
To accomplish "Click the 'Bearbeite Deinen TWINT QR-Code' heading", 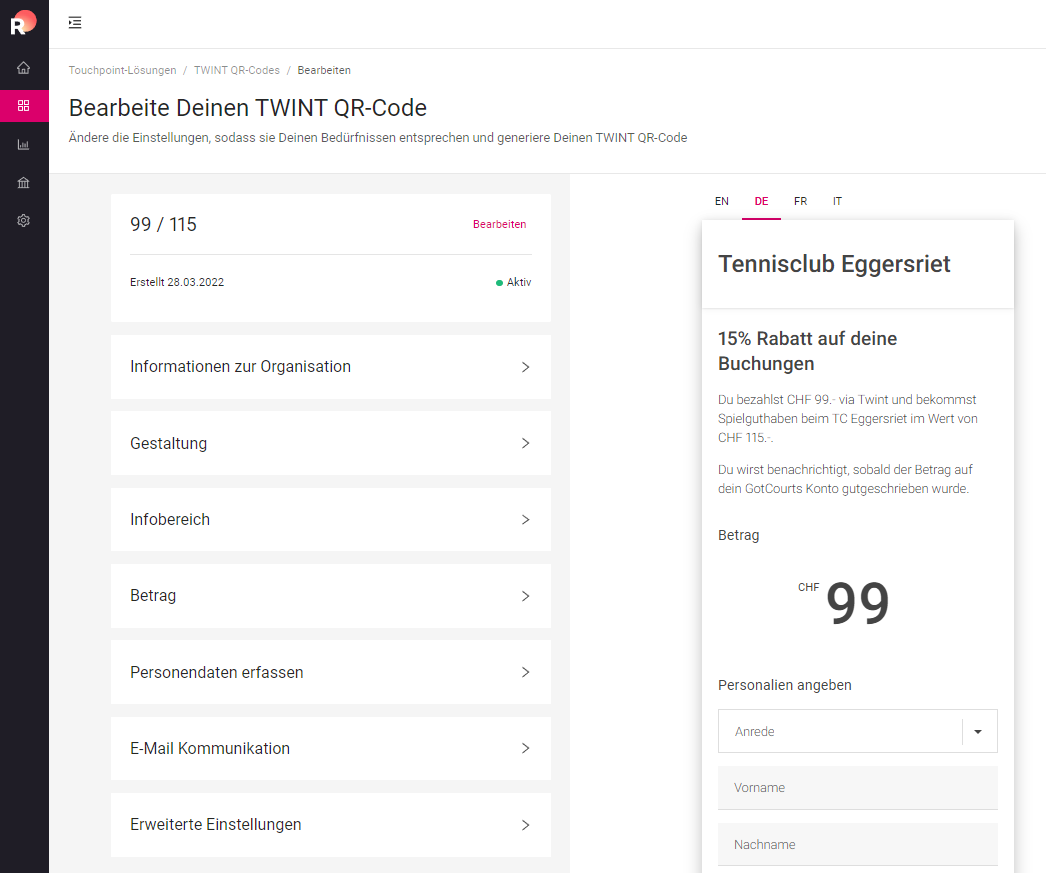I will point(247,108).
